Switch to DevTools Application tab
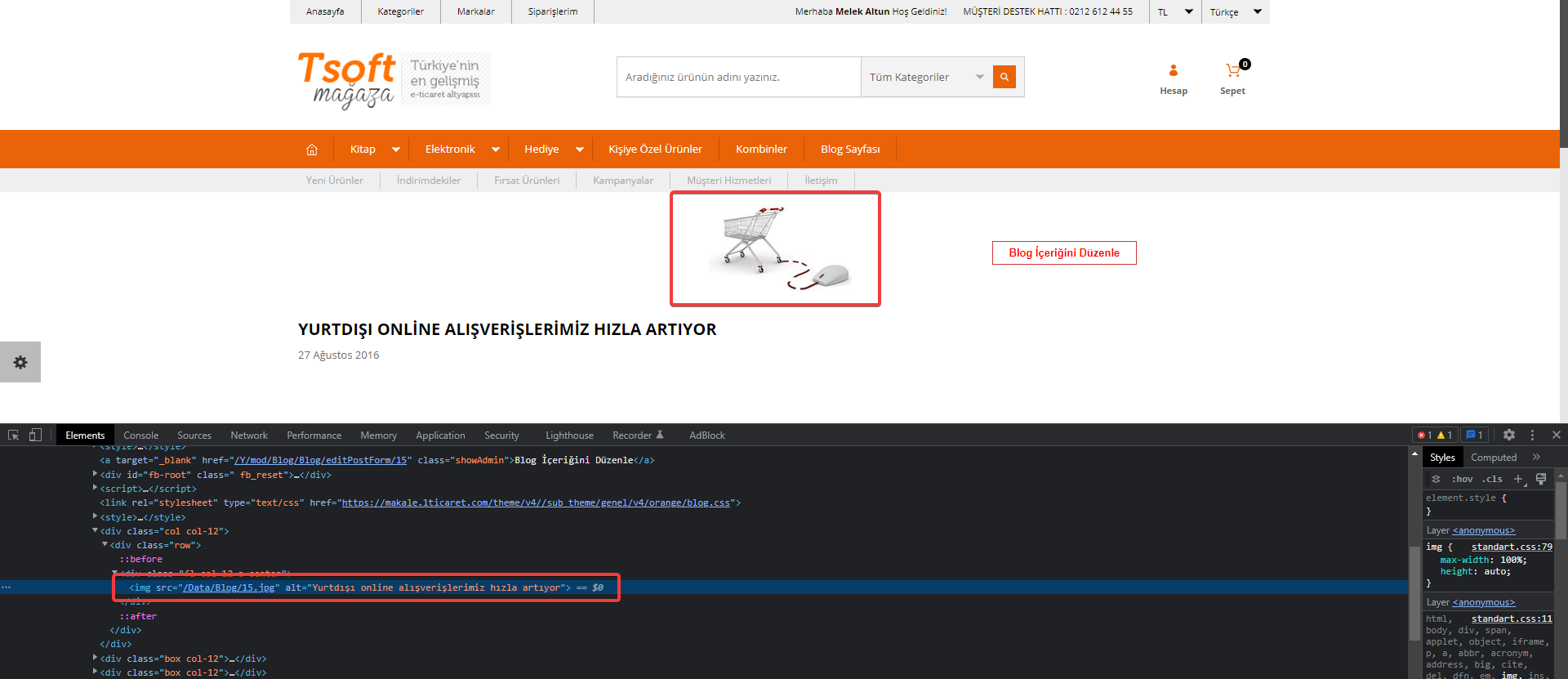1568x679 pixels. coord(440,436)
